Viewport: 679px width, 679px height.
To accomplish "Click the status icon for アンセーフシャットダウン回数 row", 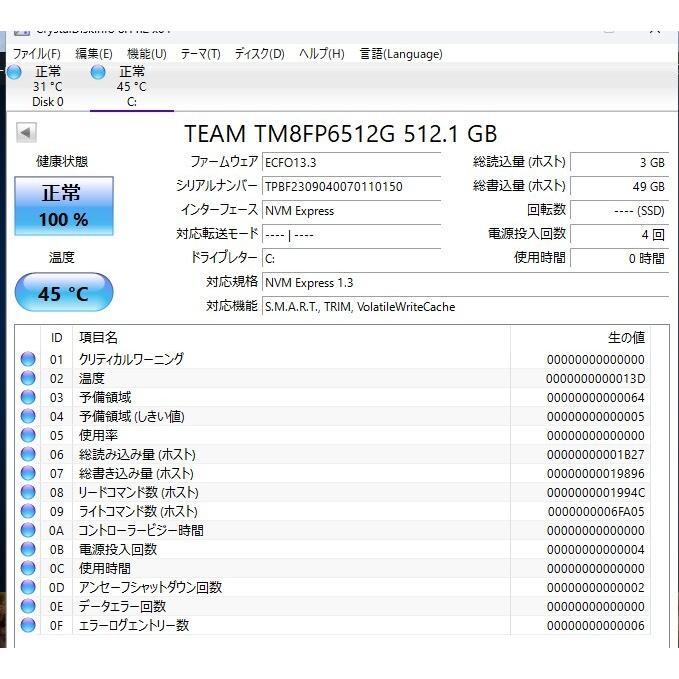I will [x=28, y=587].
